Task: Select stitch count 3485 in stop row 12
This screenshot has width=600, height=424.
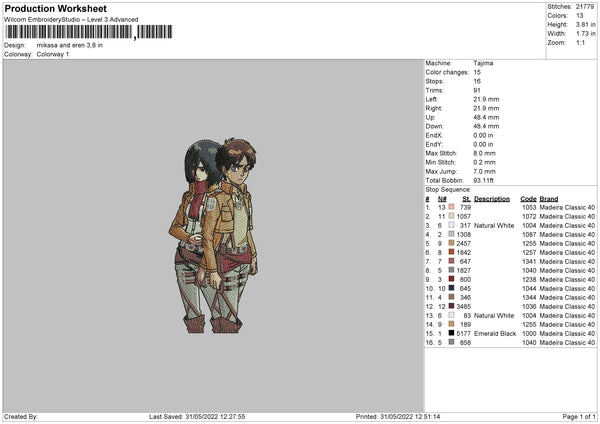Action: click(463, 307)
